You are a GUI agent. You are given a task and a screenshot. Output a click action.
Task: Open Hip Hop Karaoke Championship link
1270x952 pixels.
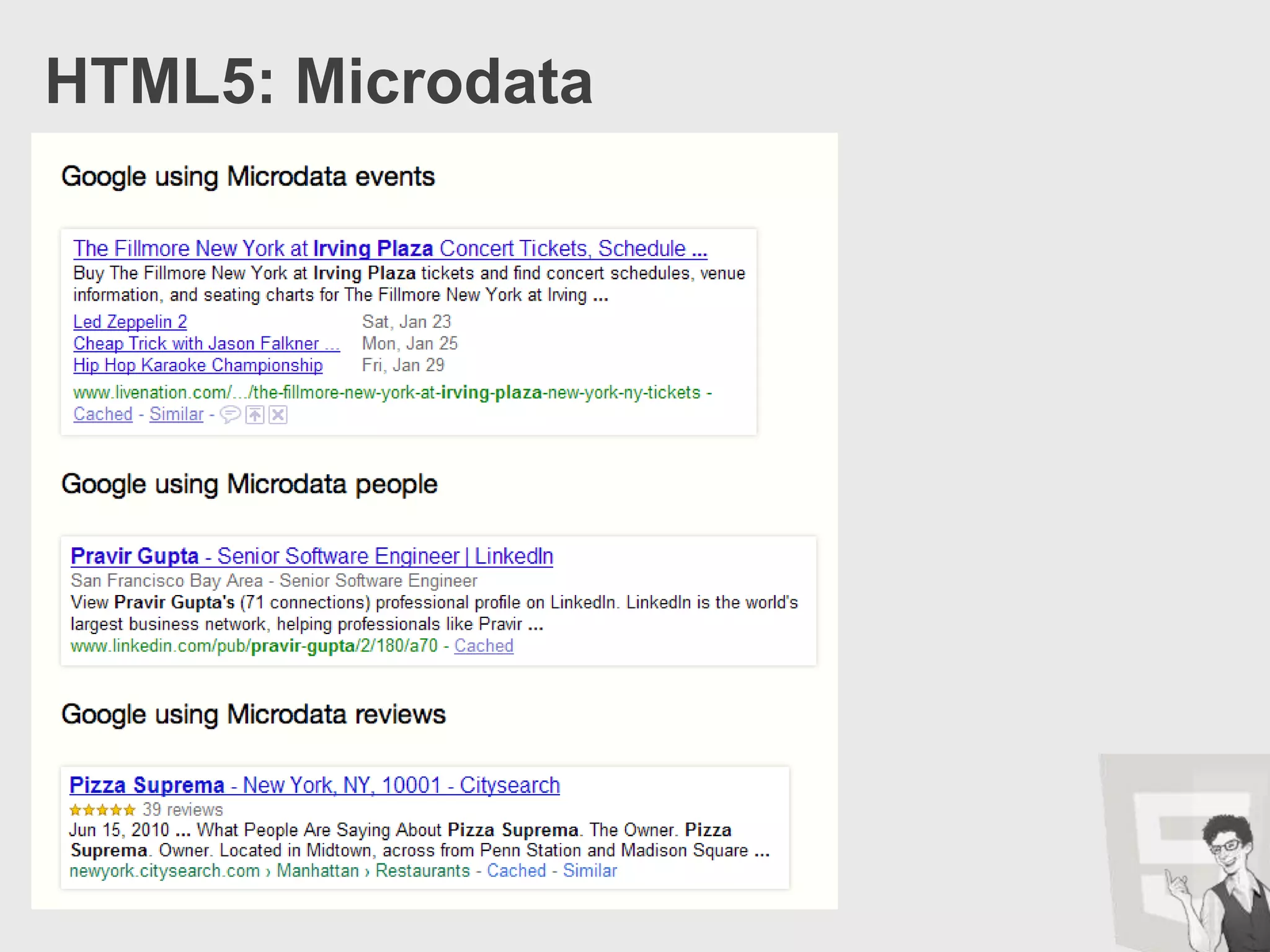tap(198, 365)
